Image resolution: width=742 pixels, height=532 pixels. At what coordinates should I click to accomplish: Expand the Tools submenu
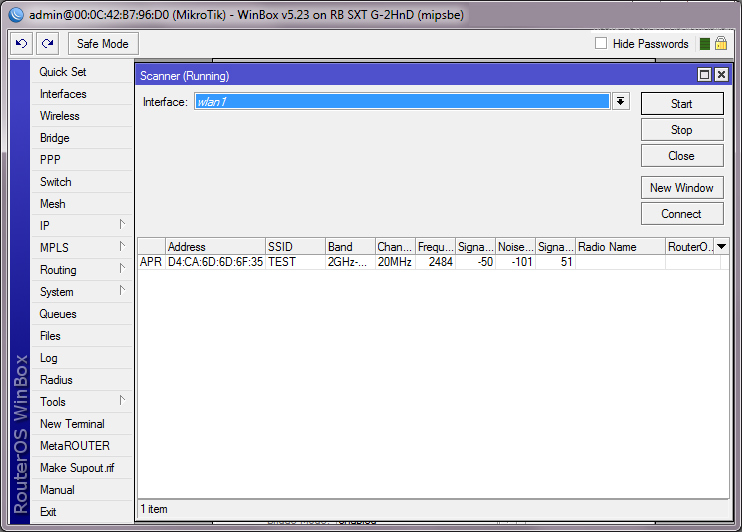pos(81,402)
